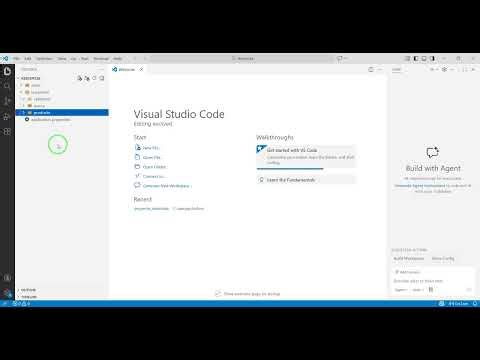
Task: Click the configure tools icon in chat input
Action: [431, 289]
